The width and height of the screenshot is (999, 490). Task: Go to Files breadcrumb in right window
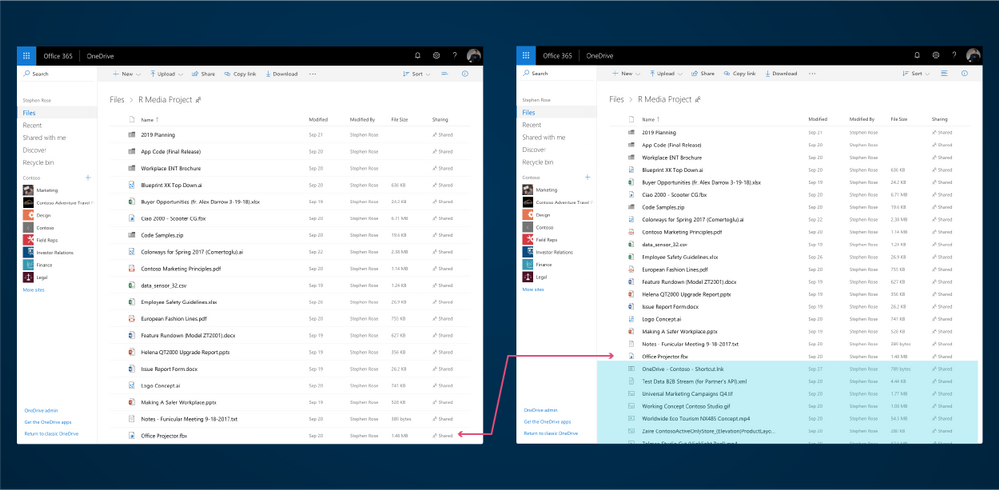pos(616,99)
